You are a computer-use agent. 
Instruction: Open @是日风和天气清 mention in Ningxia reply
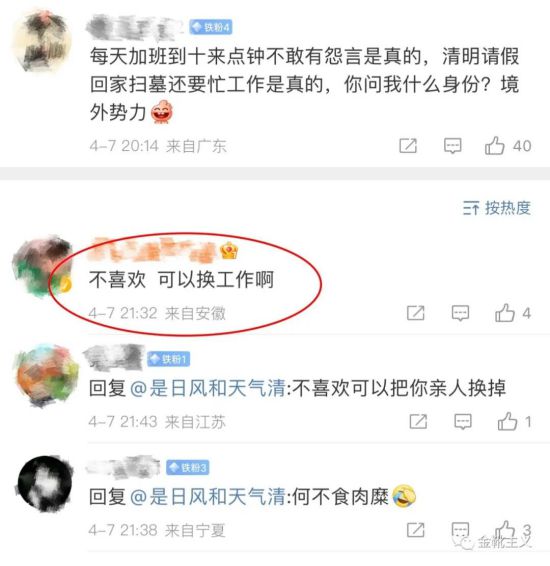click(208, 497)
